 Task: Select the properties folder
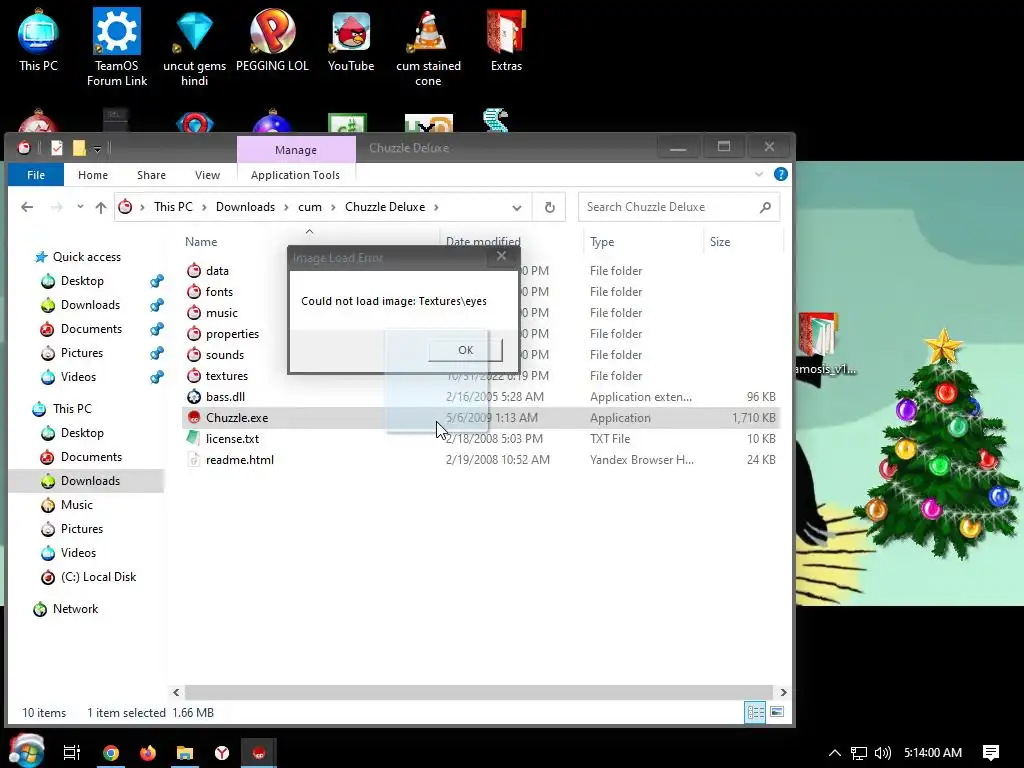[x=232, y=334]
